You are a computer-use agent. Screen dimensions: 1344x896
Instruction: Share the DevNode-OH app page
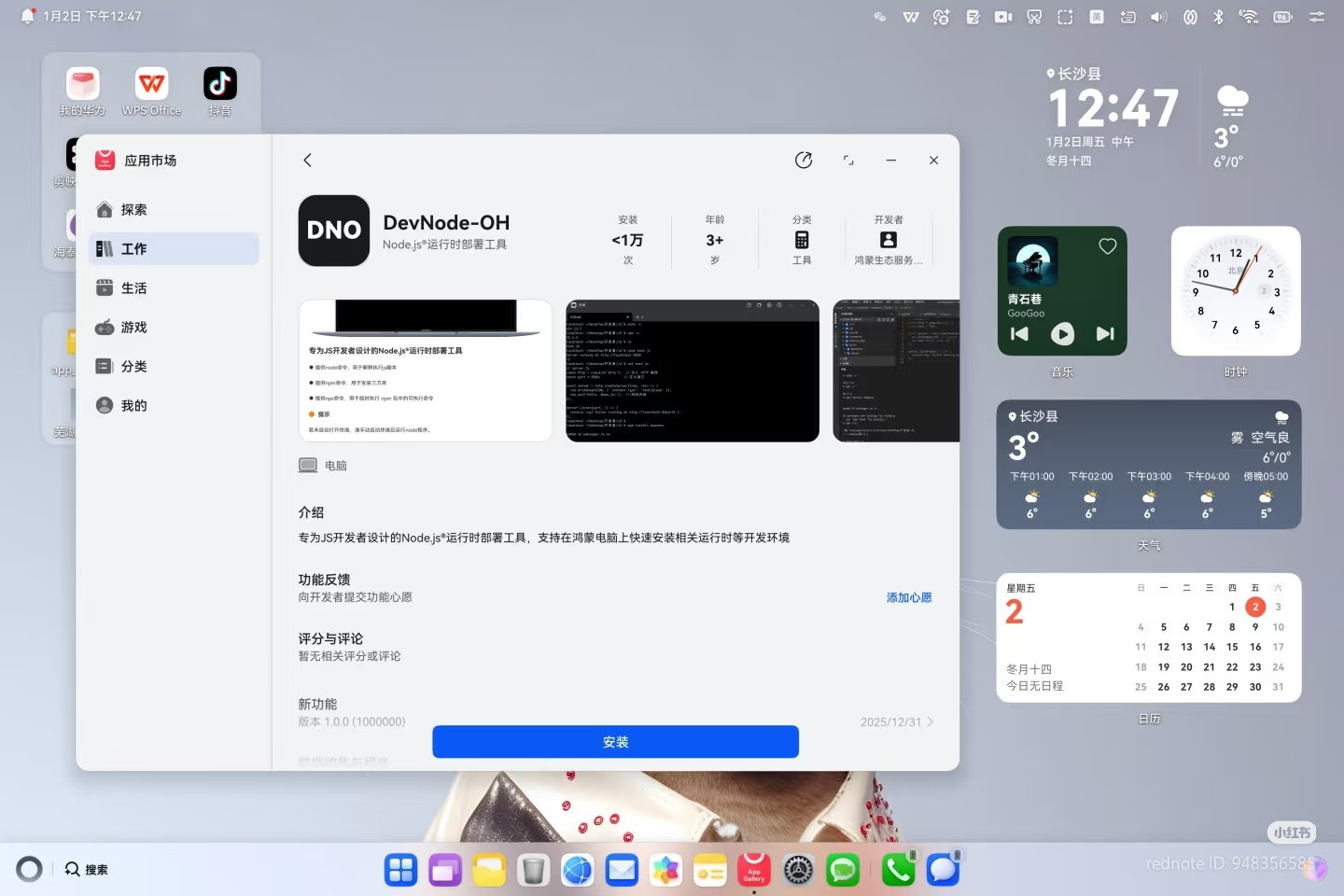point(804,161)
